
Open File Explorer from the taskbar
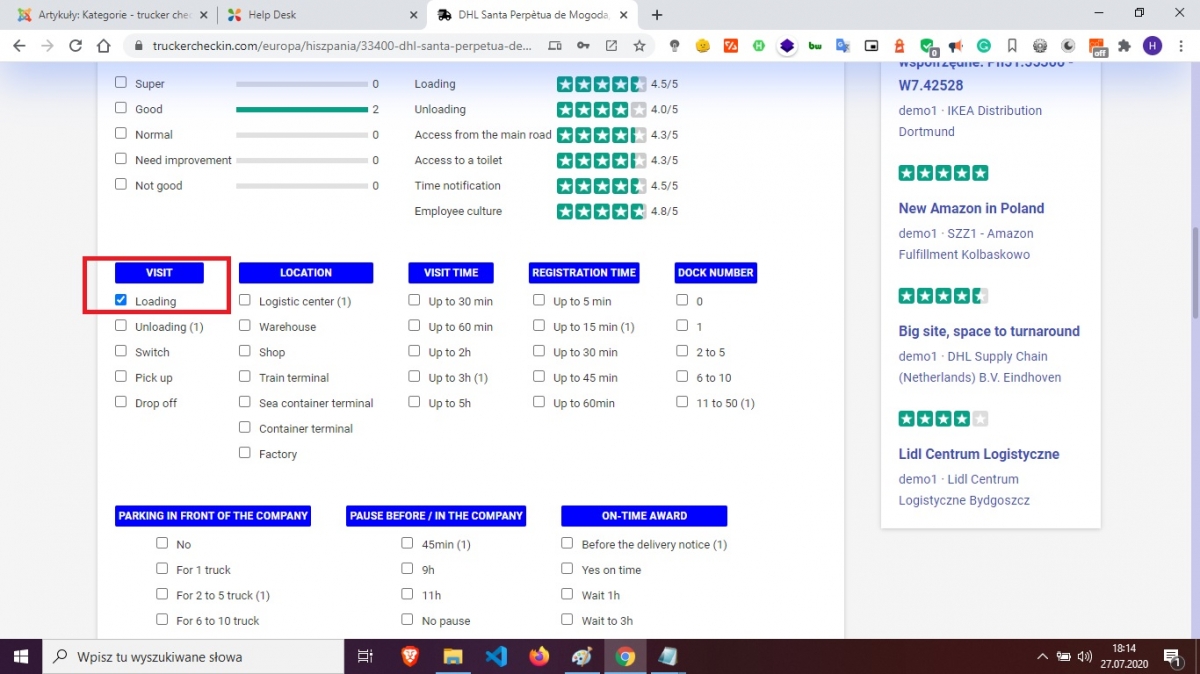click(x=453, y=657)
